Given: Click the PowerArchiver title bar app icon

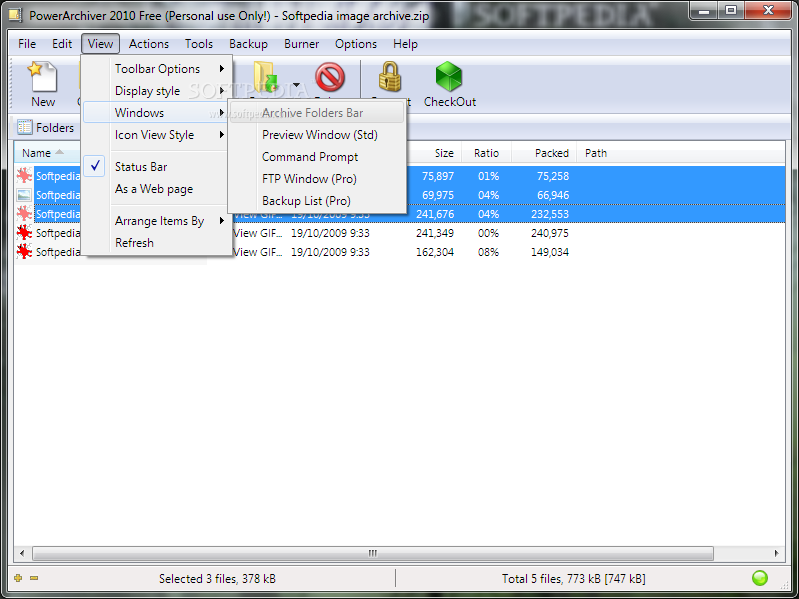Looking at the screenshot, I should tap(15, 15).
